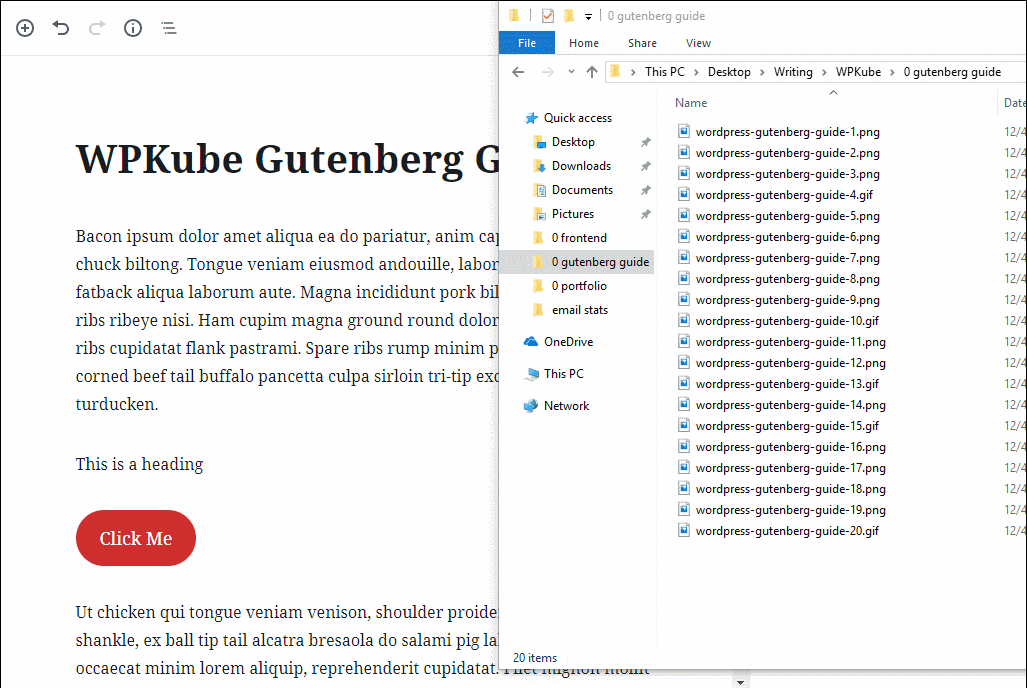Go up one folder level arrow
The image size is (1027, 688).
tap(592, 72)
